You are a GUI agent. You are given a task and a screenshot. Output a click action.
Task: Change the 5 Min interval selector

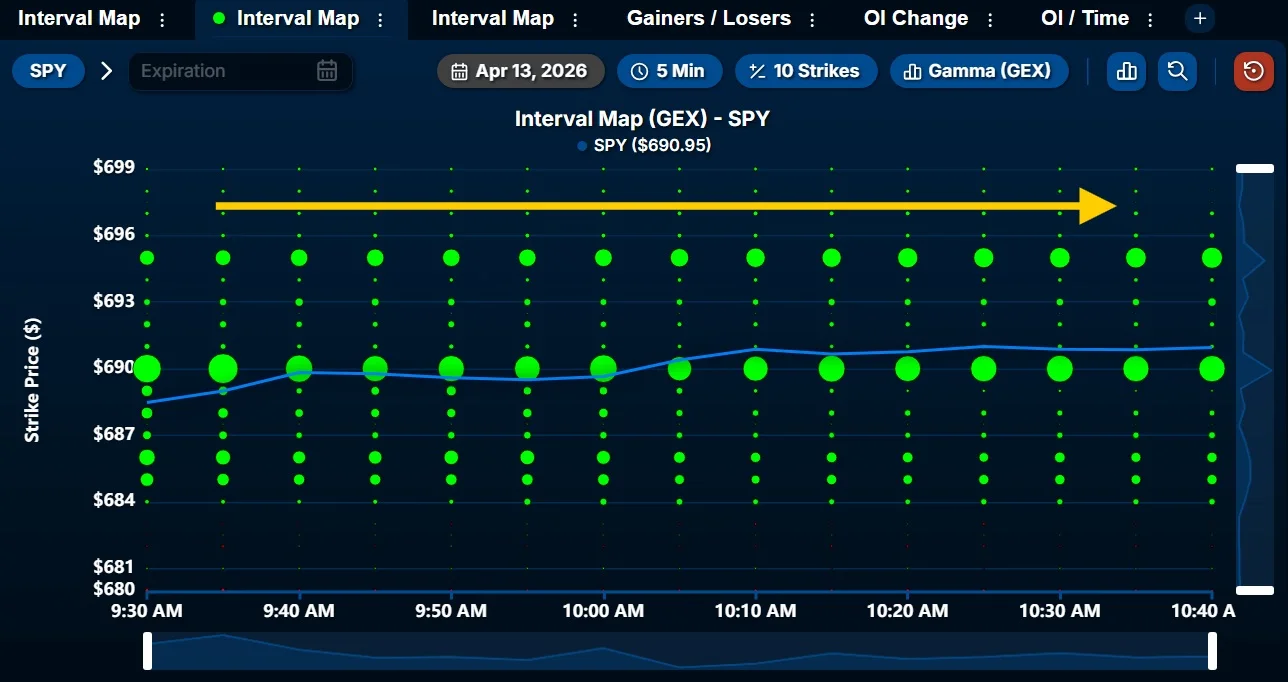click(x=669, y=71)
